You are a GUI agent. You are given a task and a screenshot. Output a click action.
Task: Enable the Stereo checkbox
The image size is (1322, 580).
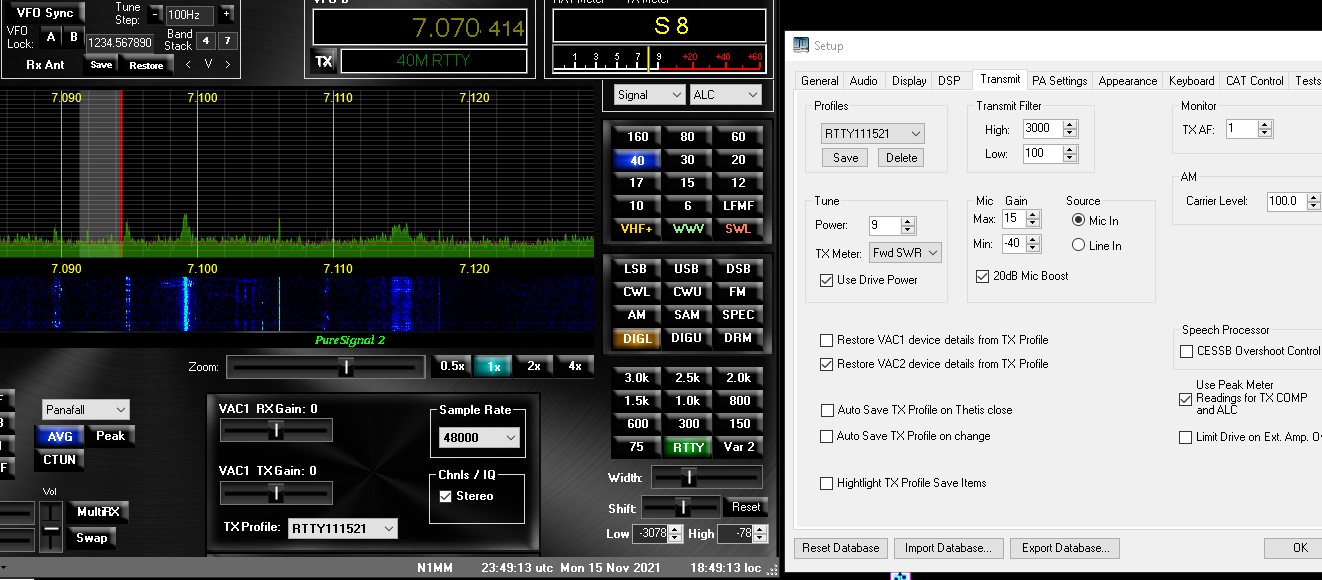click(446, 496)
